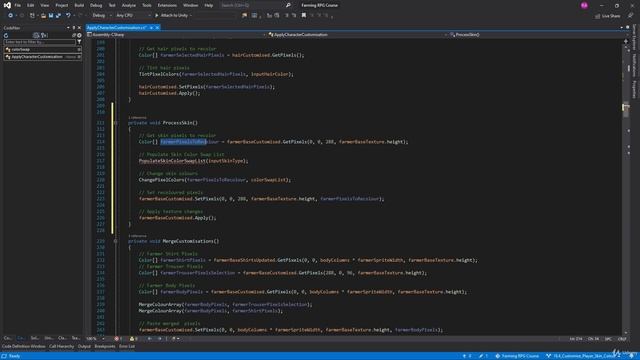Viewport: 640px width, 360px height.
Task: Click the CodeMaid filter funnel icon
Action: (79, 42)
